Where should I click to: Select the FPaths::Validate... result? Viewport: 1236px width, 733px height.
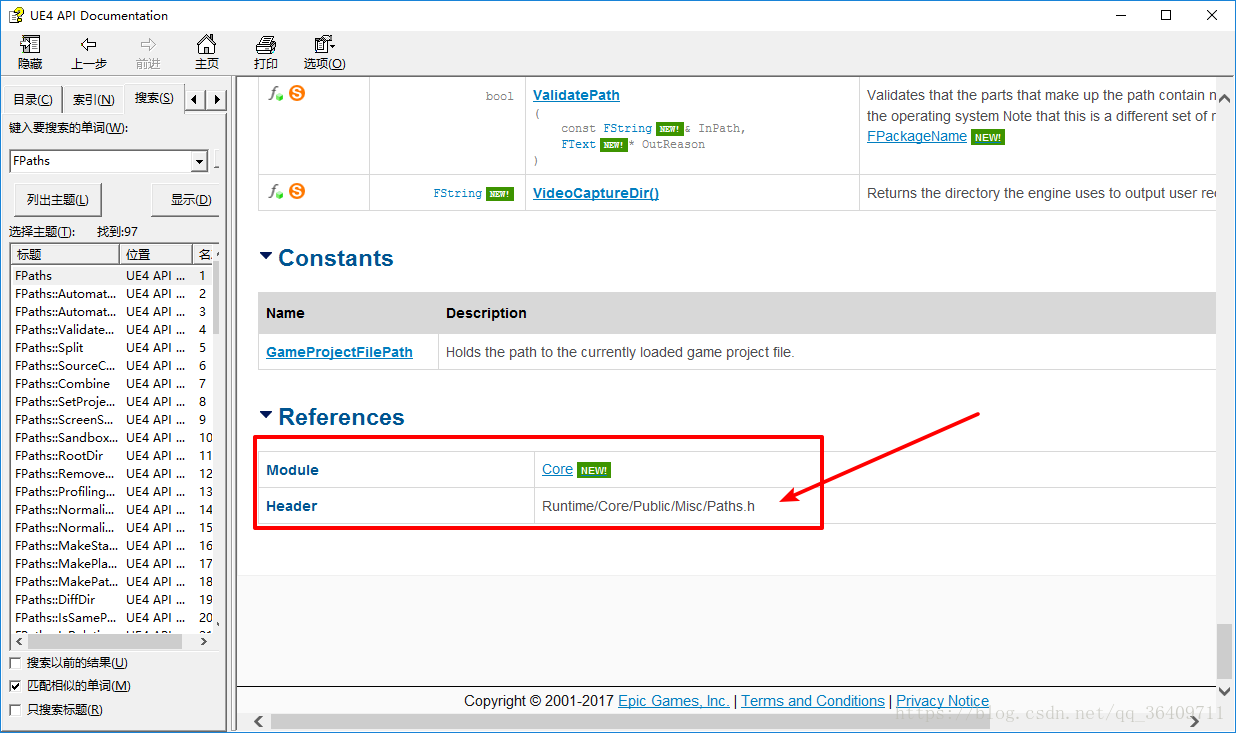pos(112,330)
